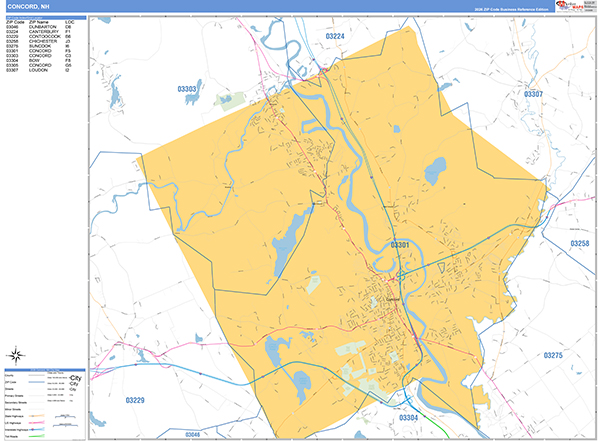Click the blue legend title bar
Image resolution: width=600 pixels, height=441 pixels.
(x=45, y=370)
